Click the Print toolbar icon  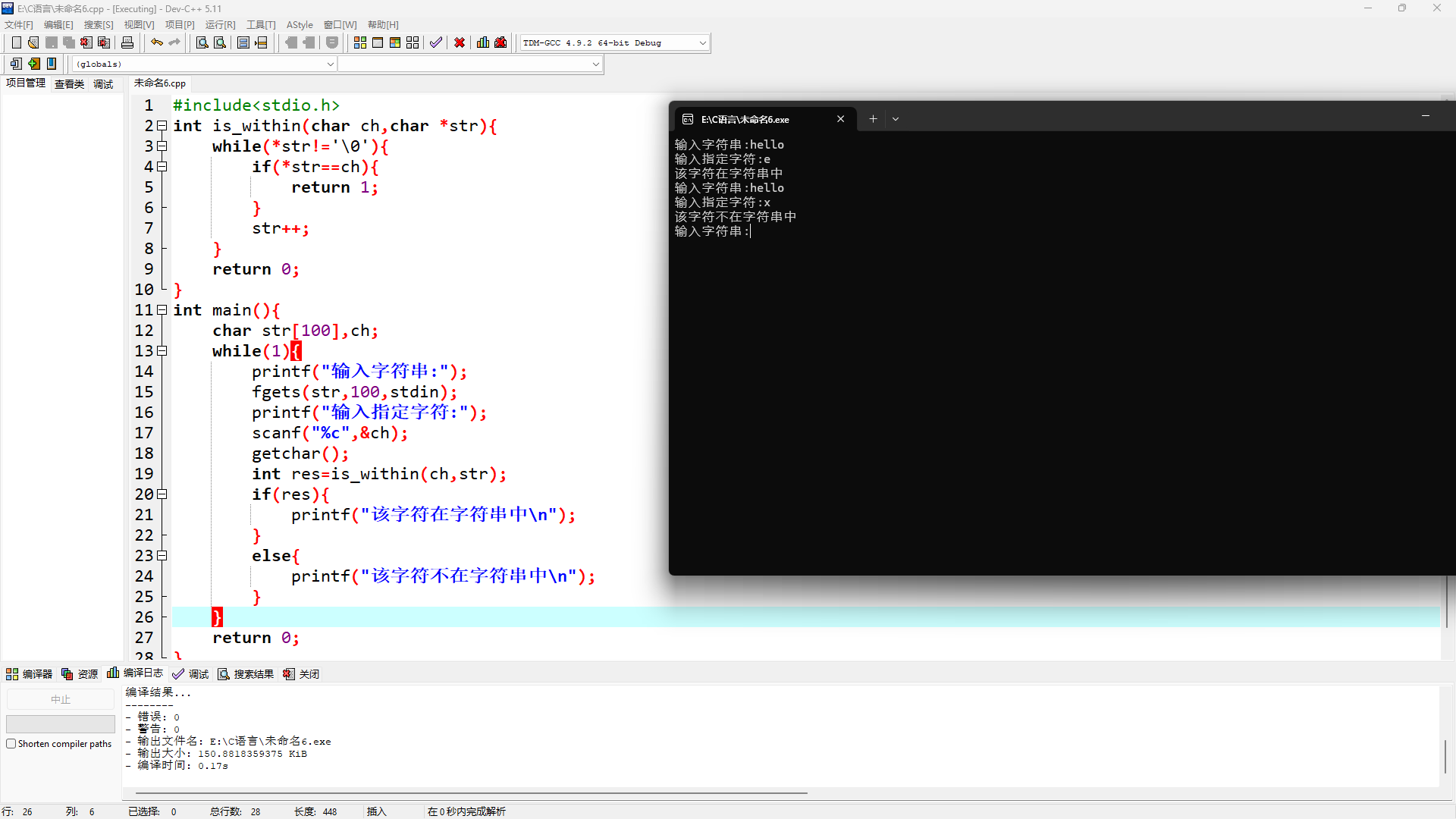pos(127,43)
